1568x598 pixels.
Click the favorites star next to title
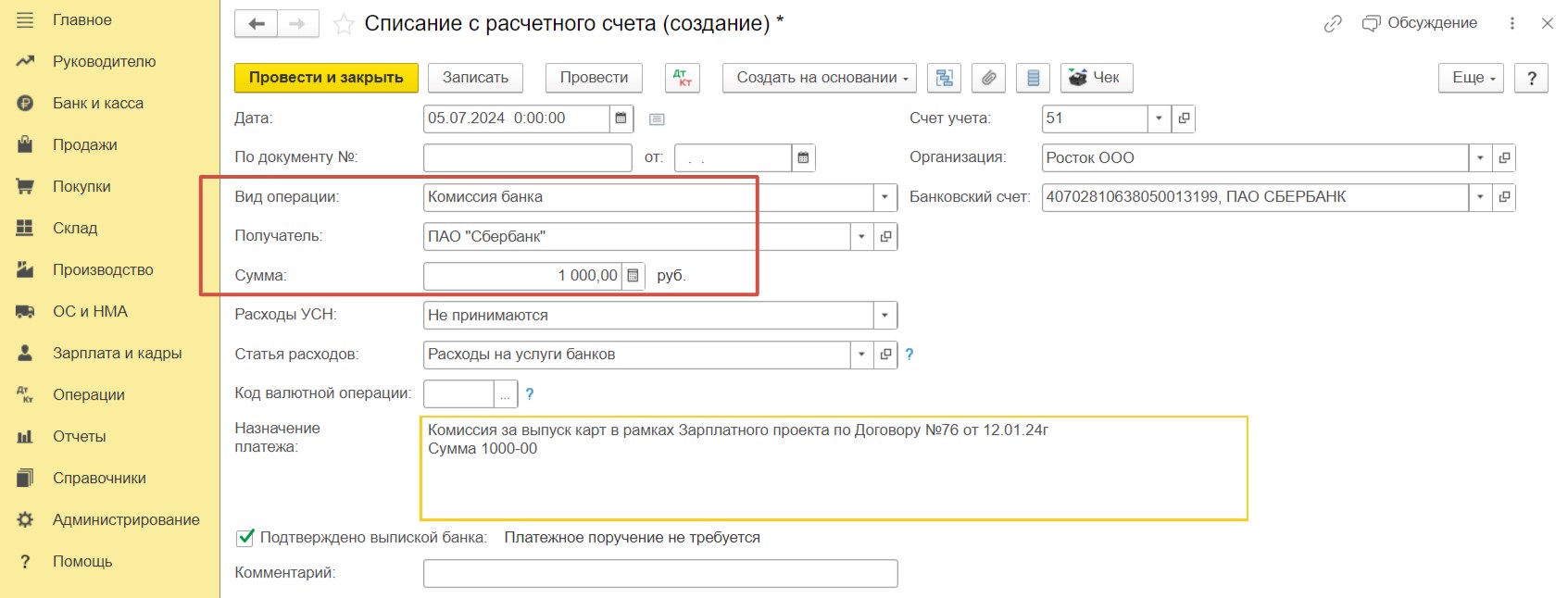pos(344,24)
